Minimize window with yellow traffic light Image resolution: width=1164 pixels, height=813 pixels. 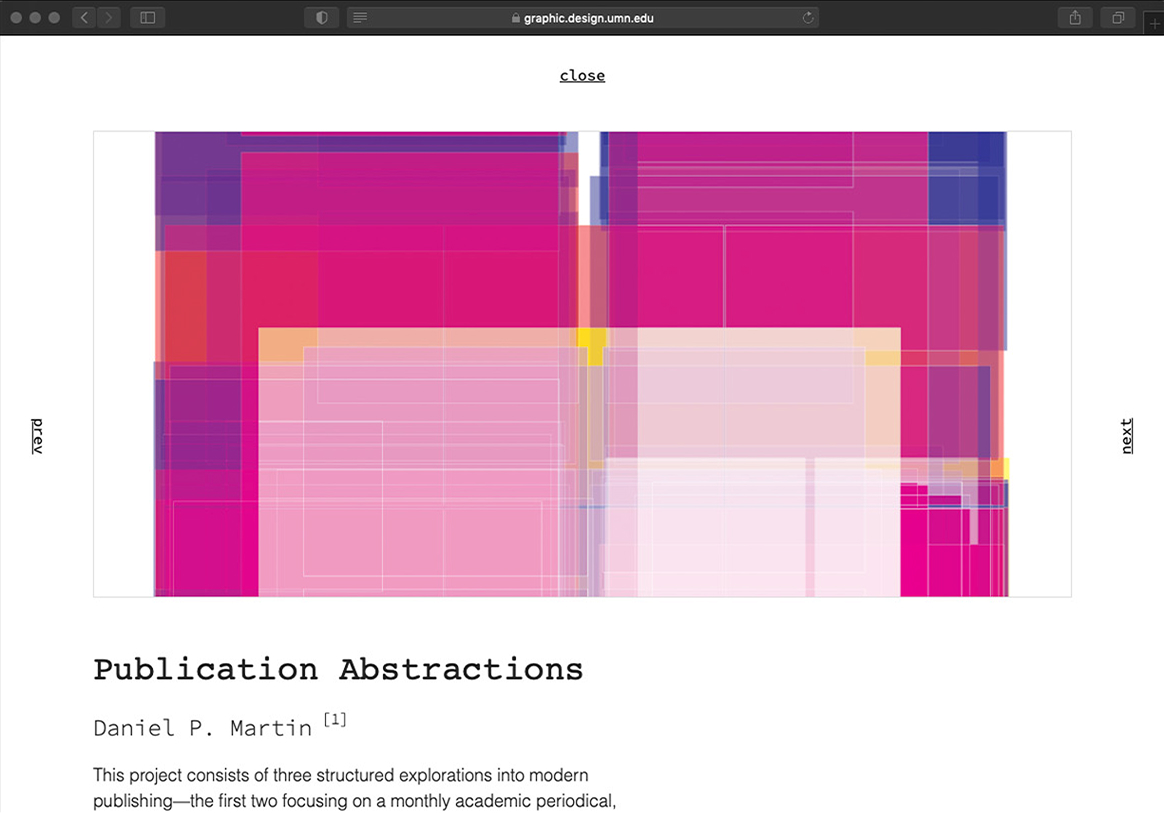[x=35, y=18]
